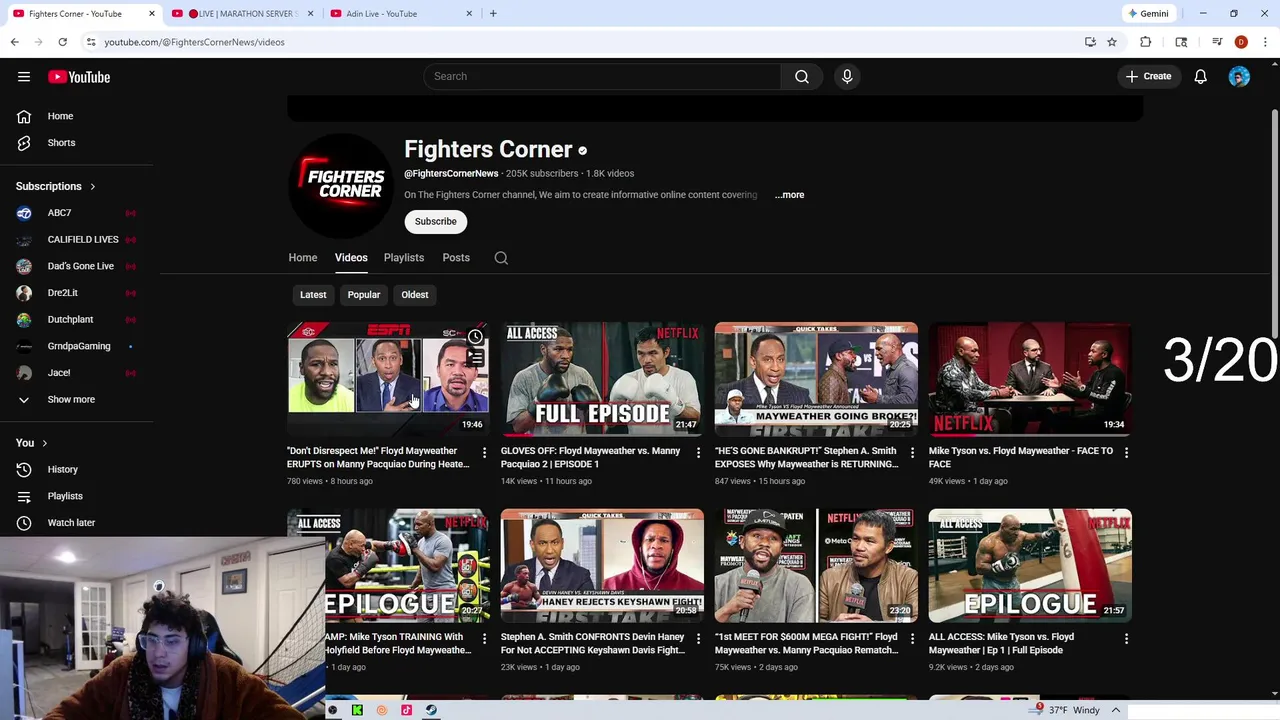Expand Show more subscriptions
Viewport: 1280px width, 720px height.
pyautogui.click(x=71, y=399)
